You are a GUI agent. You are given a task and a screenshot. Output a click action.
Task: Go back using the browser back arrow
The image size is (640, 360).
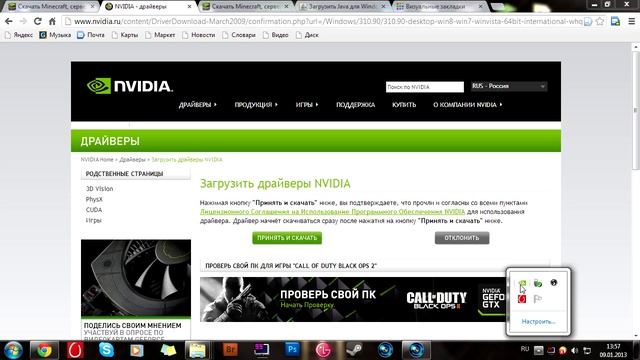click(9, 21)
